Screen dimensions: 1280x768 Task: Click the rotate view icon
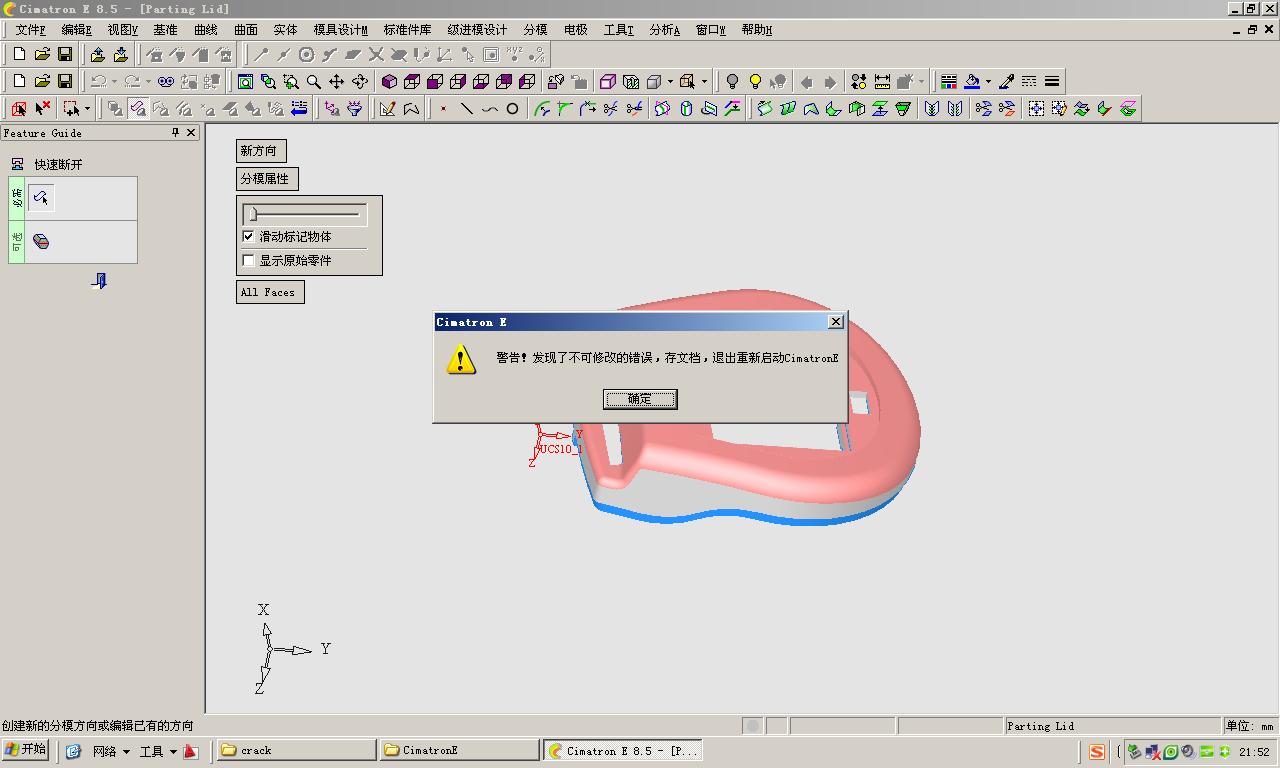[360, 81]
